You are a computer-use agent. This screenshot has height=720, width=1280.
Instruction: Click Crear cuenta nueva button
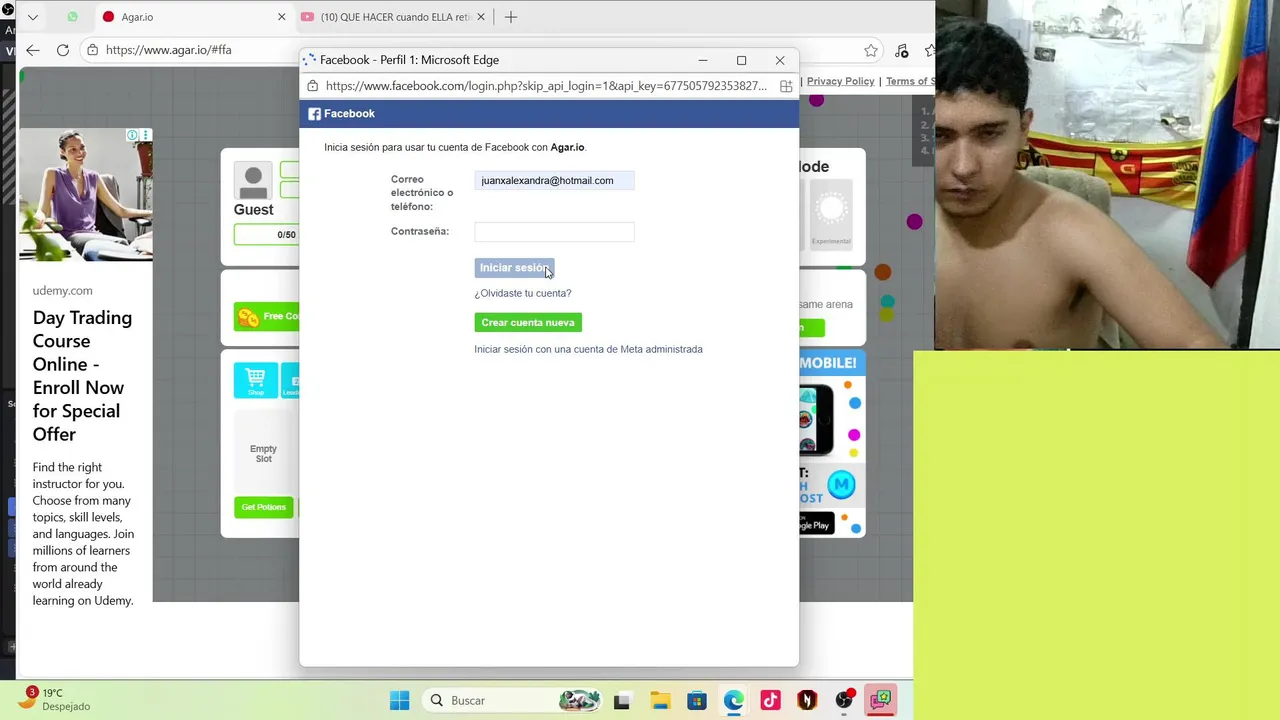[528, 322]
